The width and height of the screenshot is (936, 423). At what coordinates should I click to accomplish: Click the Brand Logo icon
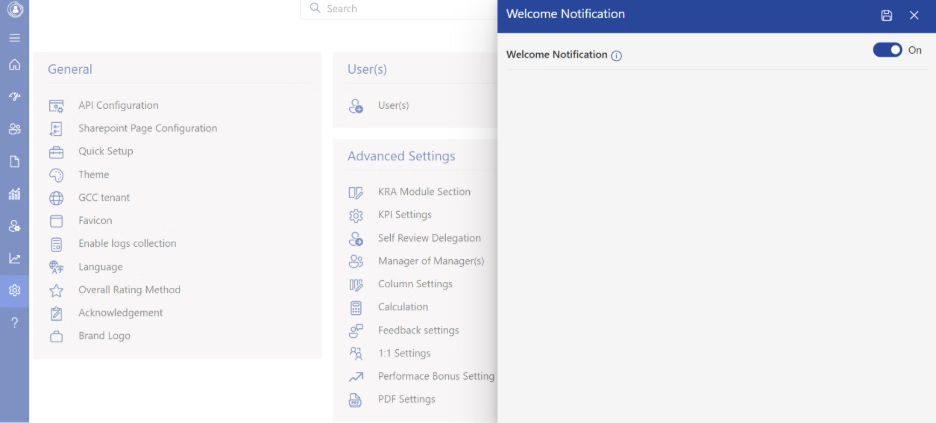56,336
